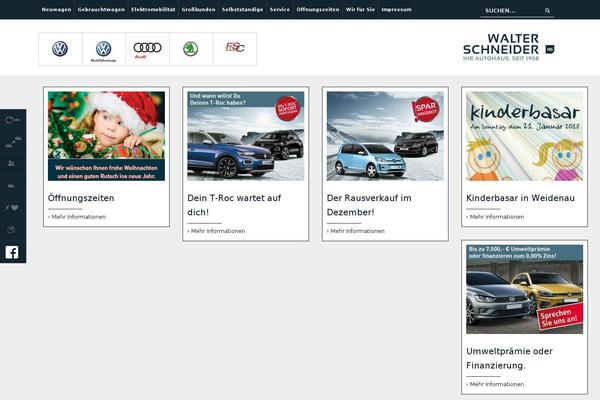
Task: Open Mehr Informationen under Rausverkauf card
Action: [x=355, y=231]
